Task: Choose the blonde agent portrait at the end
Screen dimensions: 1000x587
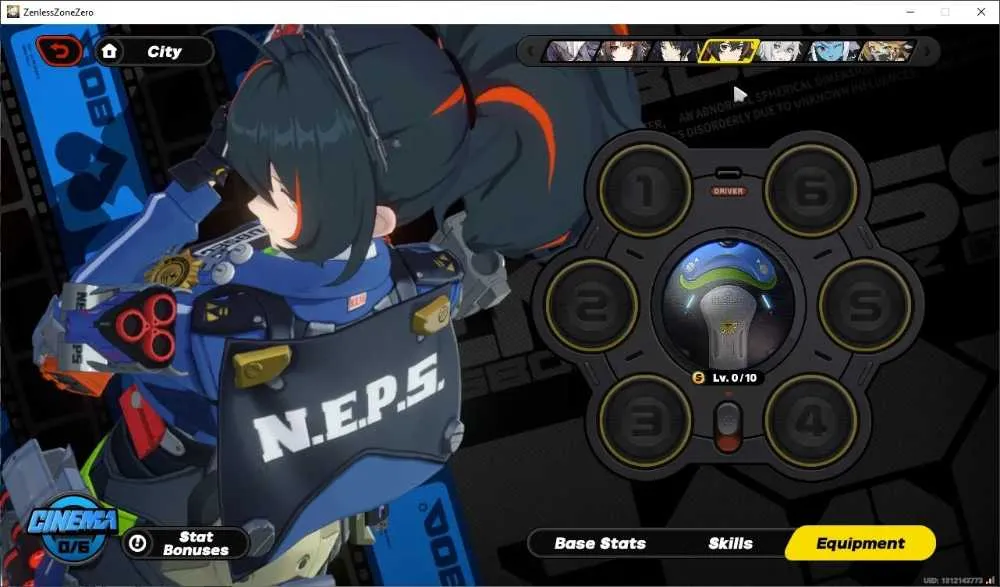Action: point(886,51)
